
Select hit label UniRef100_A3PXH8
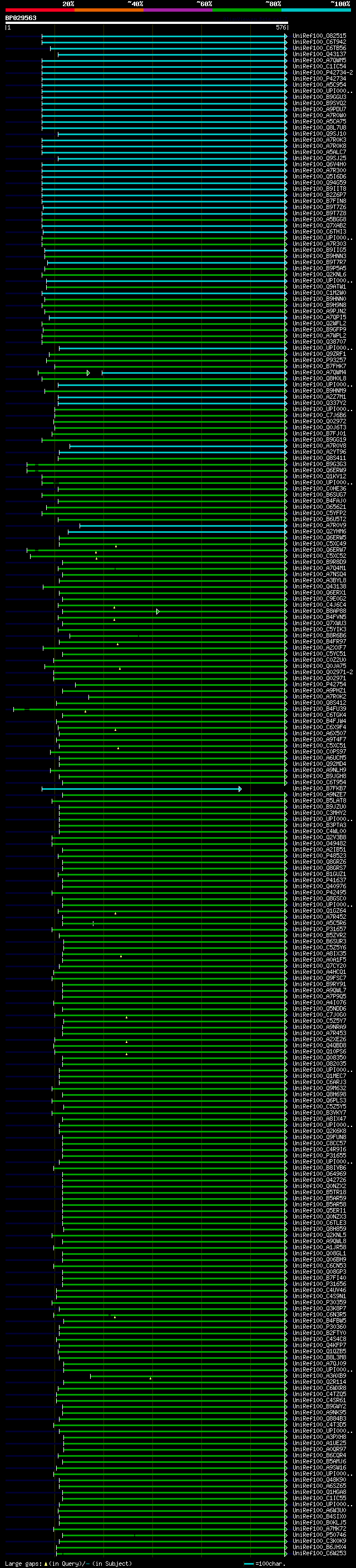click(319, 1437)
